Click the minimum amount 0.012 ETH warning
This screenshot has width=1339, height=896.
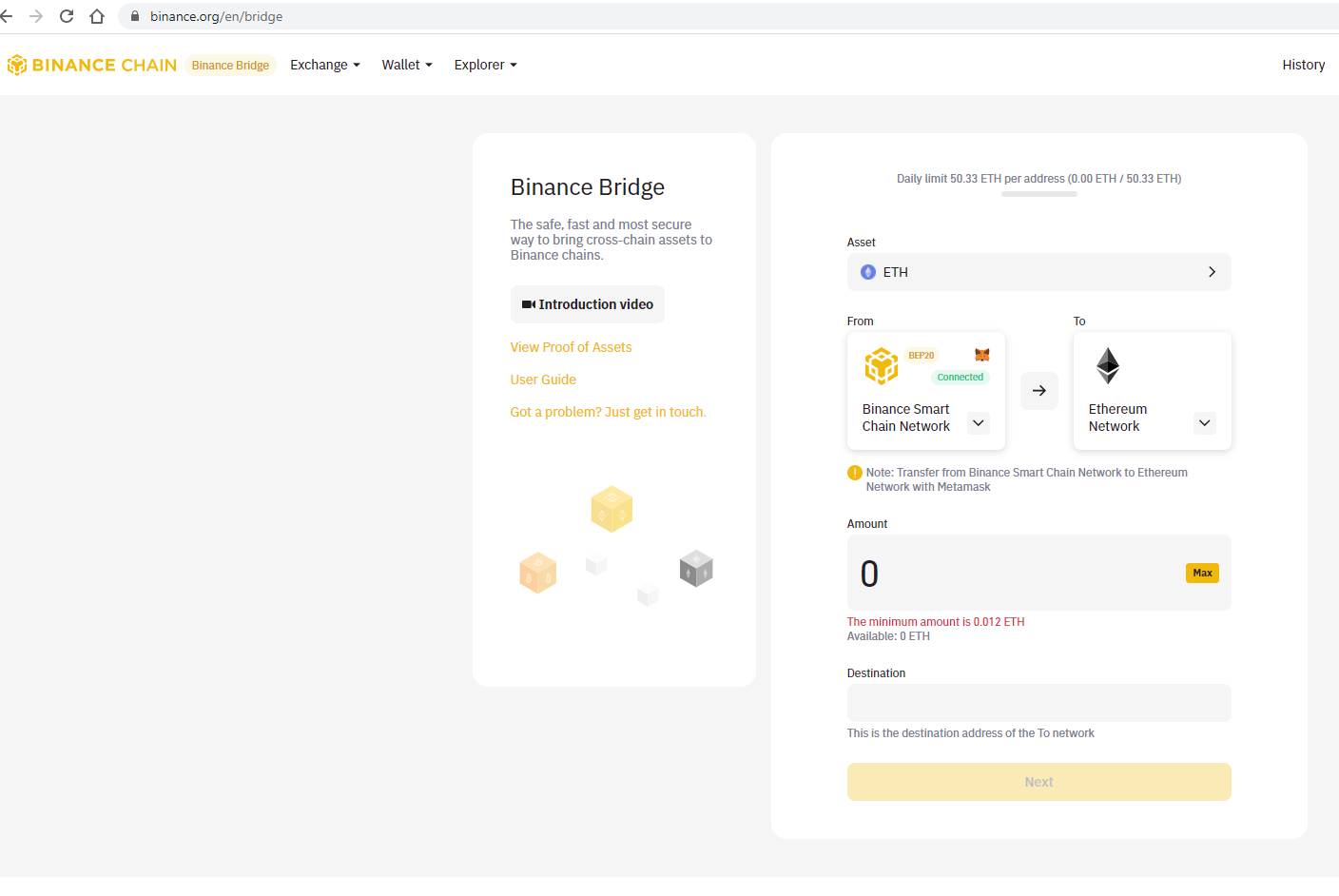936,622
